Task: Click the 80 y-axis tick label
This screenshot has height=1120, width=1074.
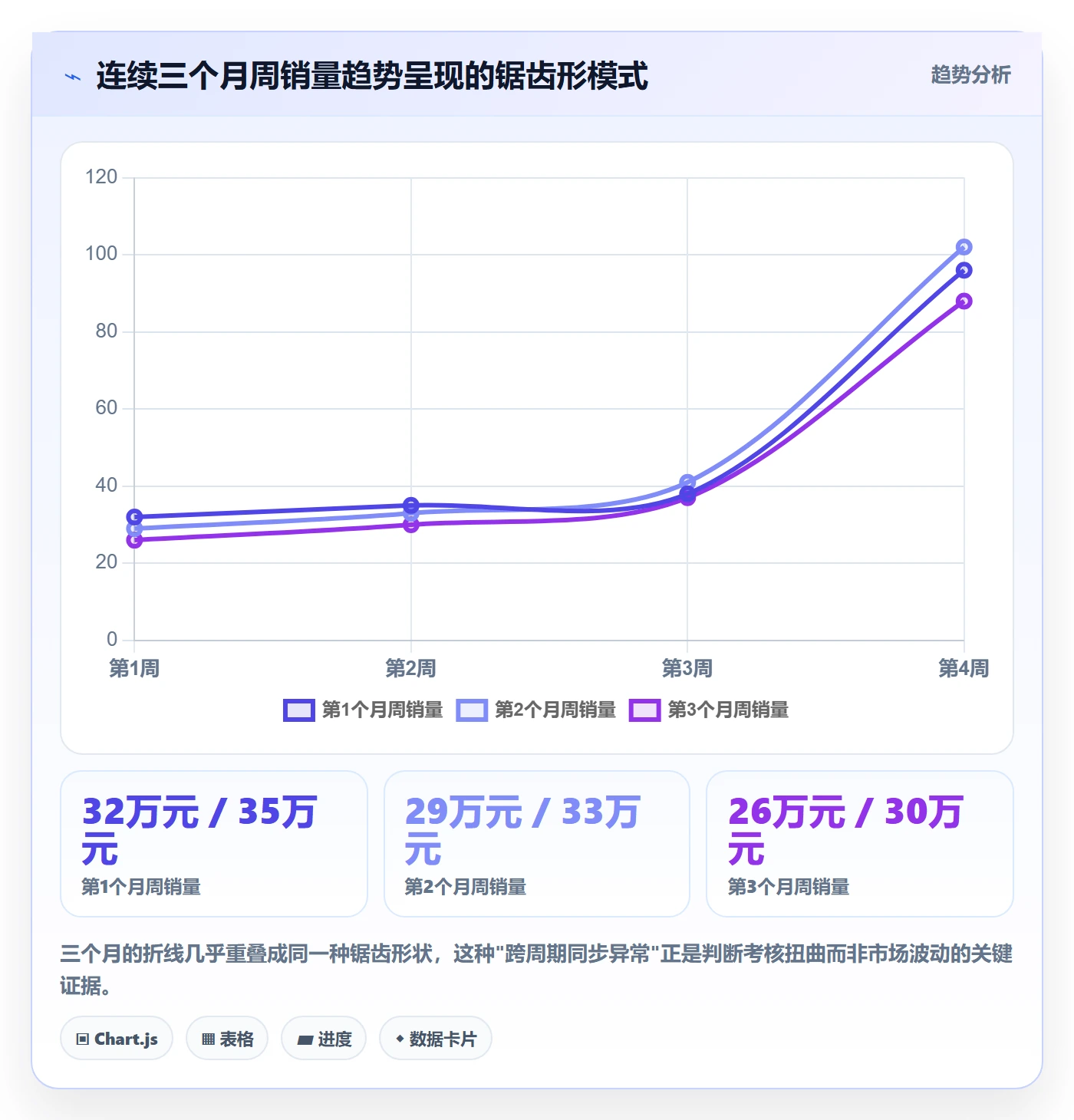Action: (x=106, y=331)
